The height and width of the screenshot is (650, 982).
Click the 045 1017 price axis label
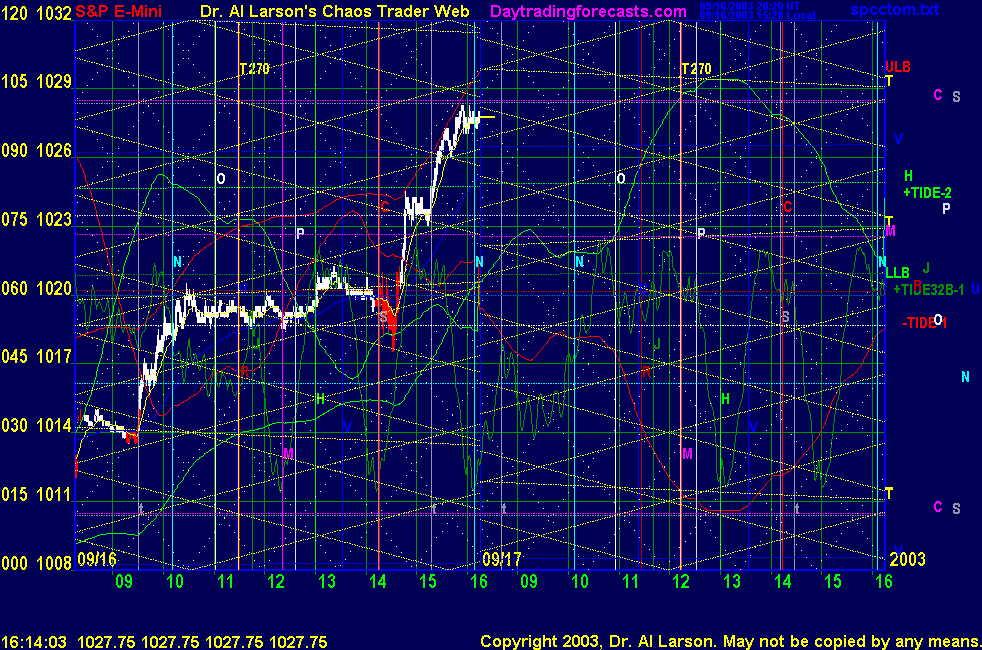pos(36,356)
